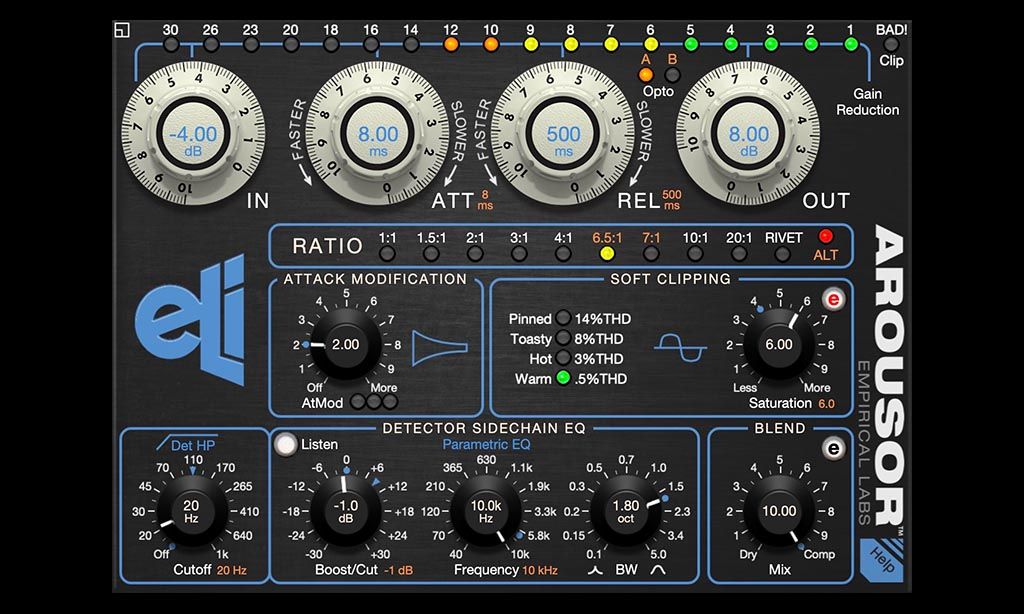Select the 6.5:1 ratio
The height and width of the screenshot is (614, 1024).
point(607,253)
